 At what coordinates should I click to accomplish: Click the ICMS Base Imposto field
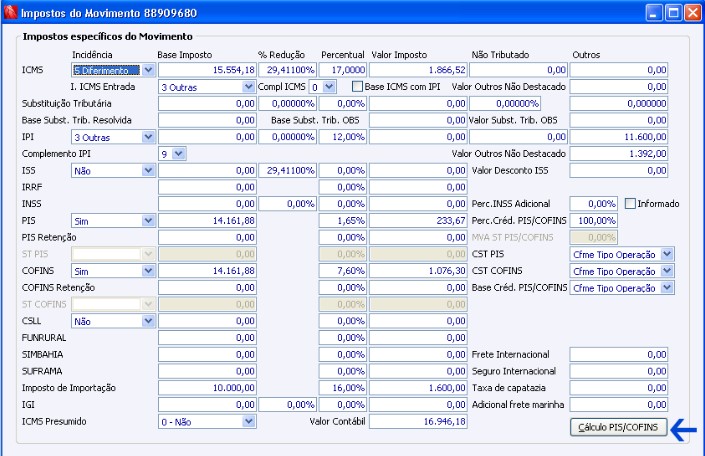tap(207, 70)
